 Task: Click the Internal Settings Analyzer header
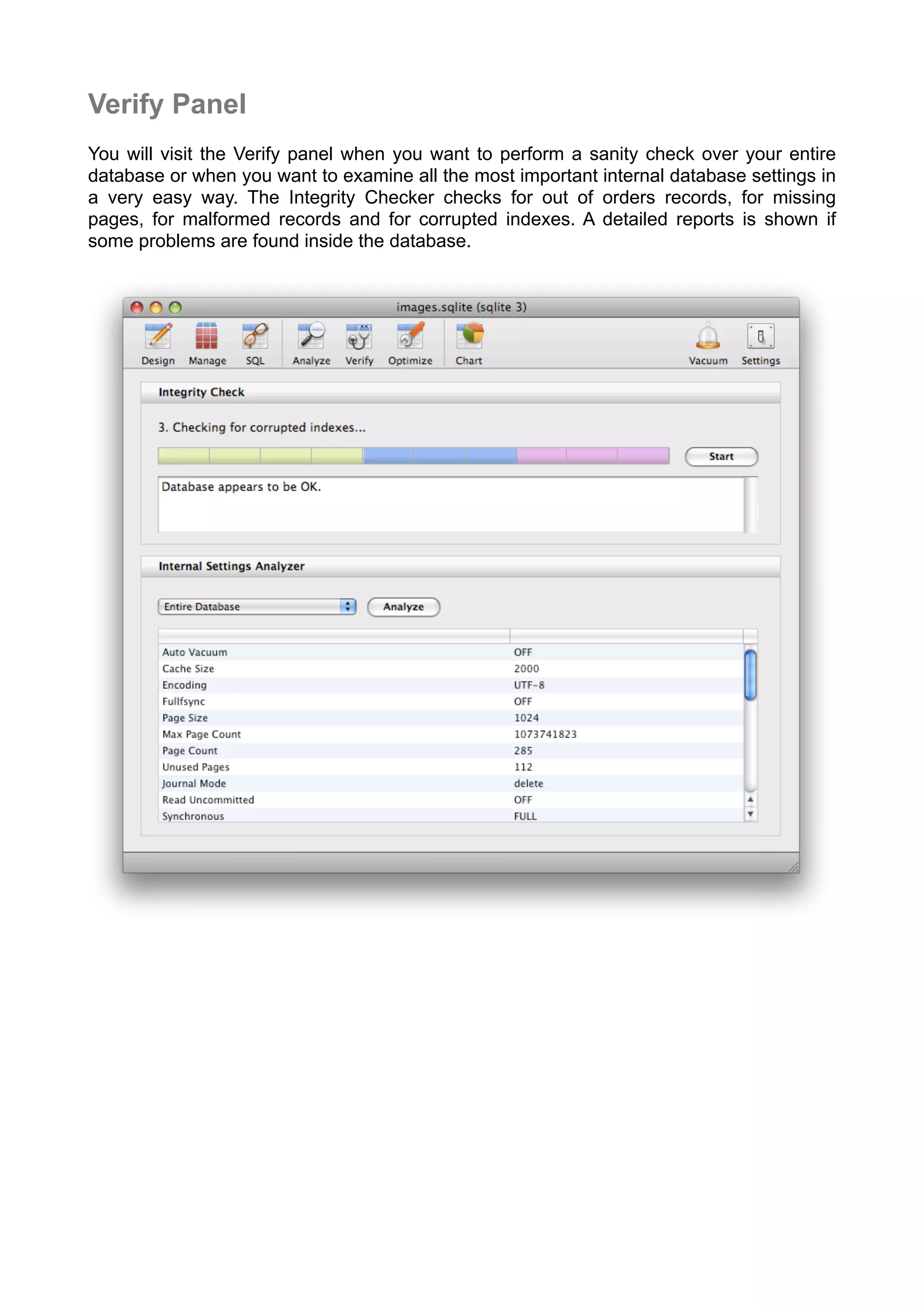point(461,566)
